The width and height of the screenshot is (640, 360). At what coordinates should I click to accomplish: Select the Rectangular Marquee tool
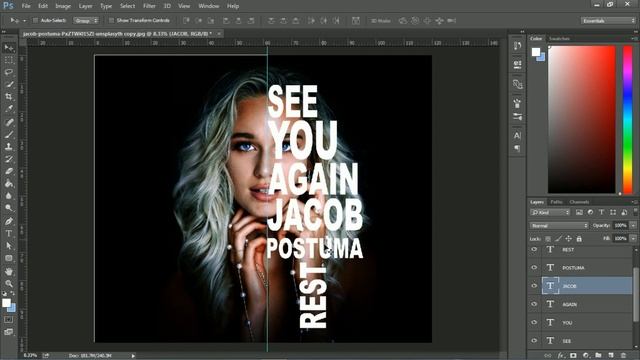click(9, 60)
